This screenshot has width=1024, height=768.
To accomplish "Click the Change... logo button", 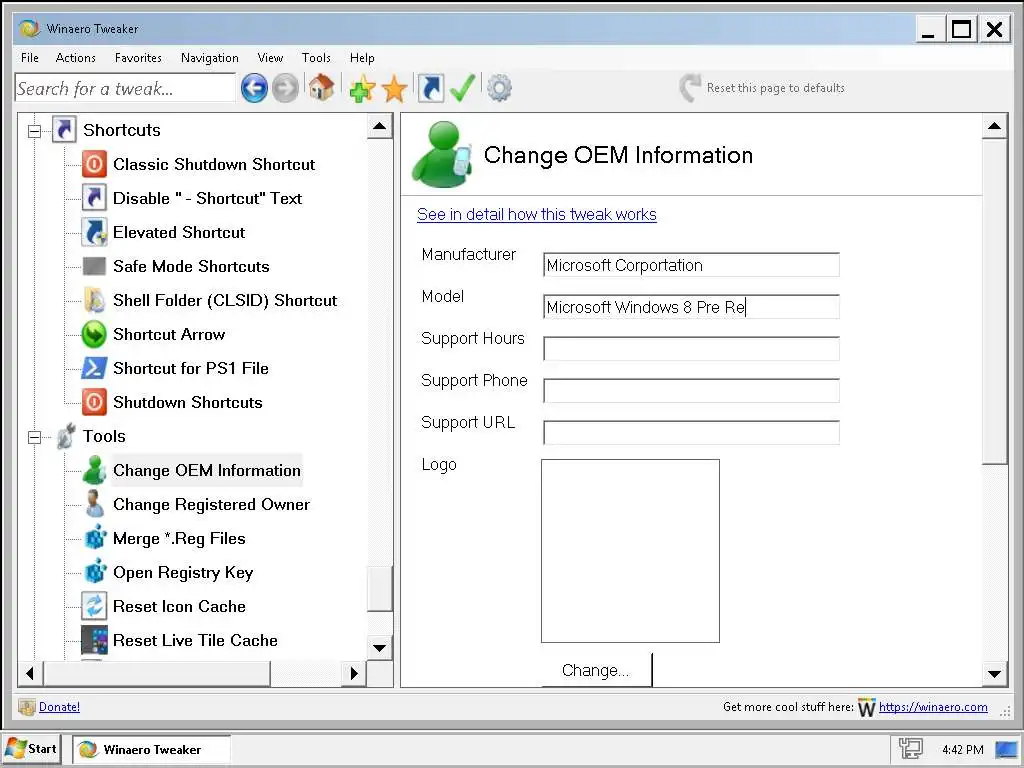I will (596, 670).
